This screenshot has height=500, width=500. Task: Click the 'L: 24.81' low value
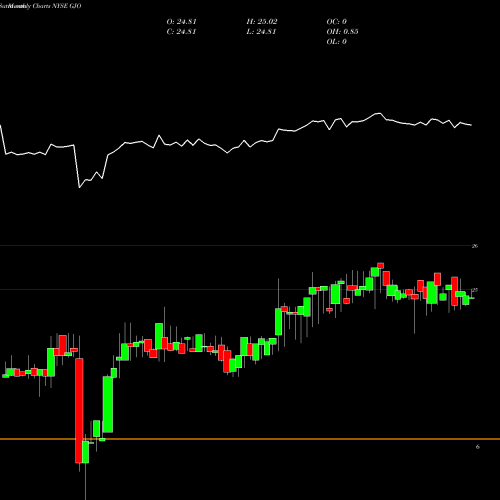coord(261,32)
